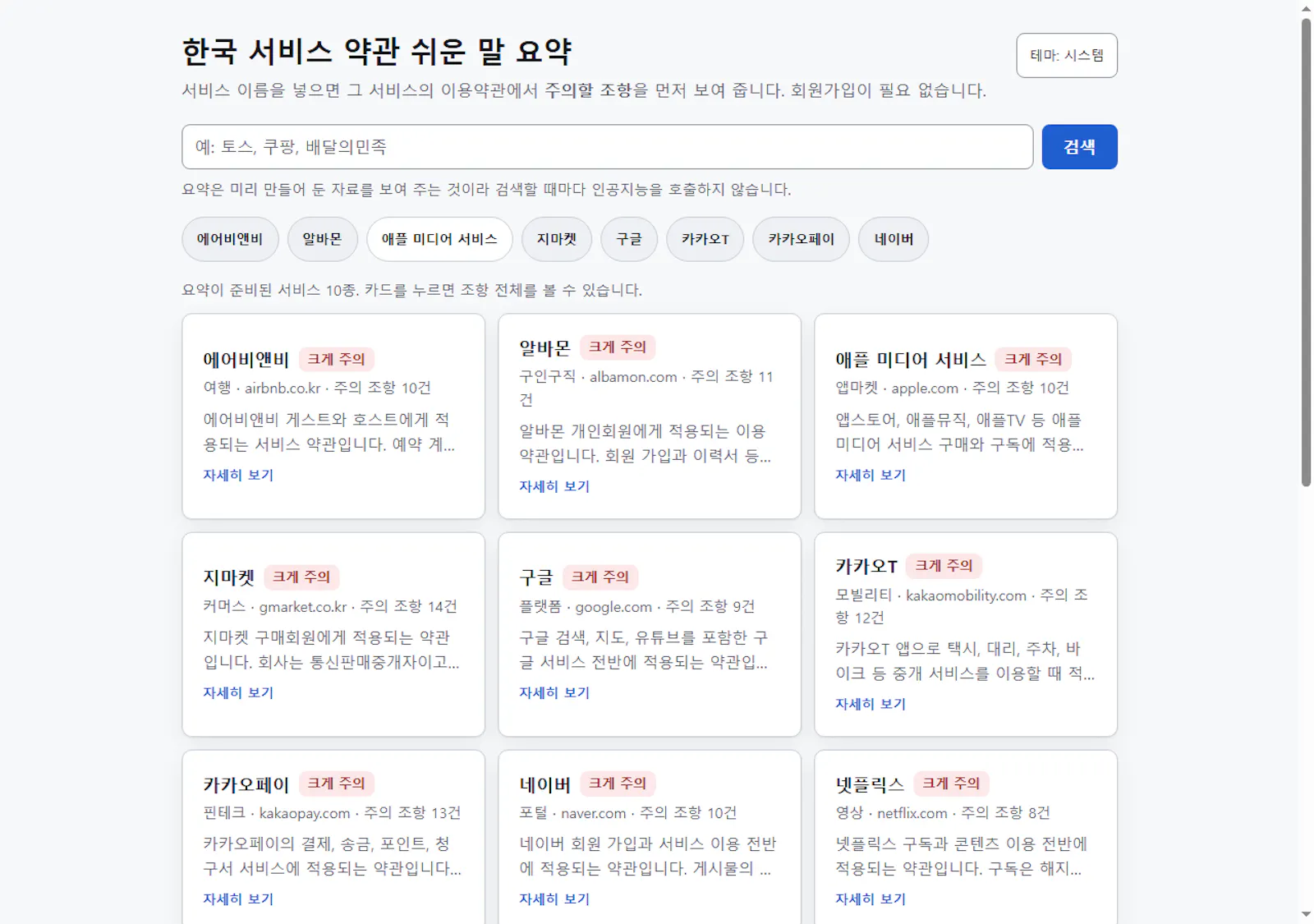The height and width of the screenshot is (924, 1314).
Task: Click the 애플 미디어 서비스 card title
Action: point(911,360)
